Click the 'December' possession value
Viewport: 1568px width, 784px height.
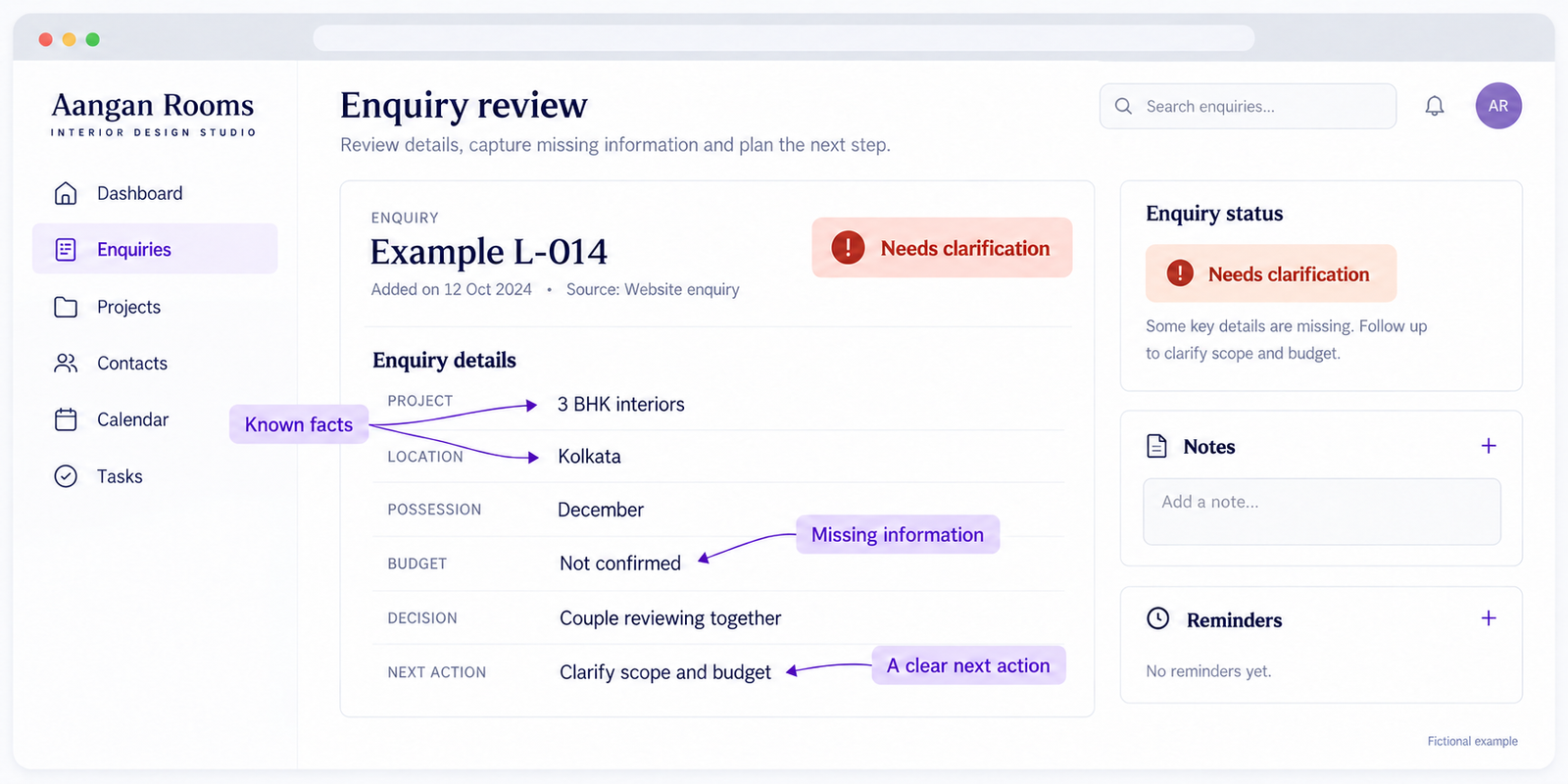[x=601, y=510]
